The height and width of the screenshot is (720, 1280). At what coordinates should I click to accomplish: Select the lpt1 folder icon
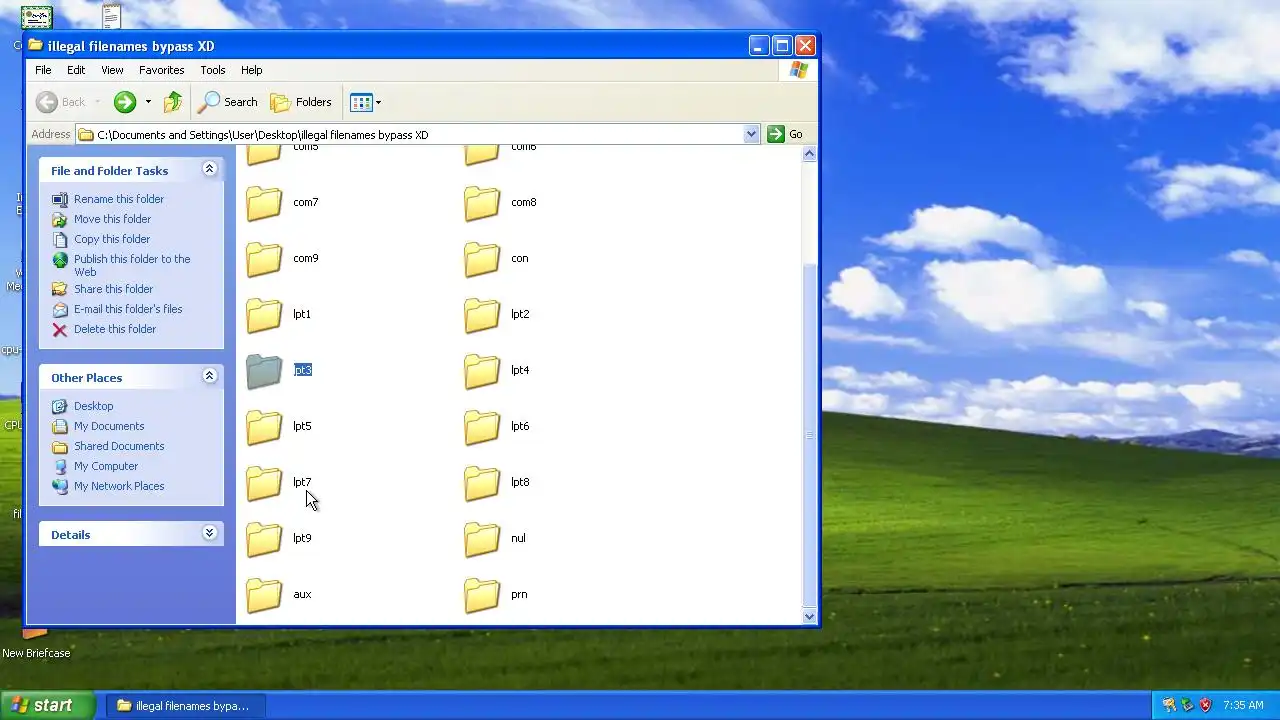pyautogui.click(x=264, y=314)
